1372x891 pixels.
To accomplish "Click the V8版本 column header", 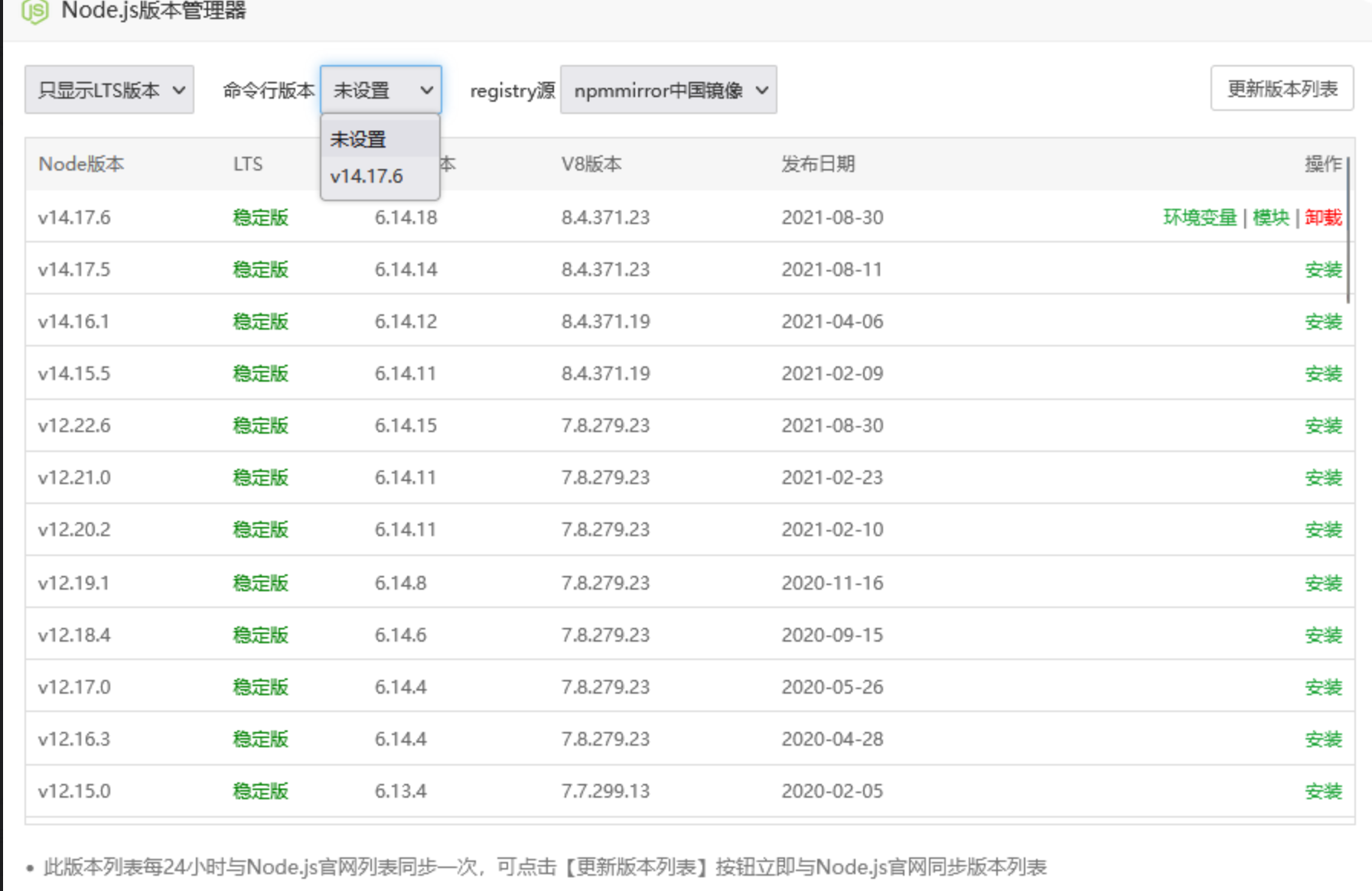I will pyautogui.click(x=591, y=164).
